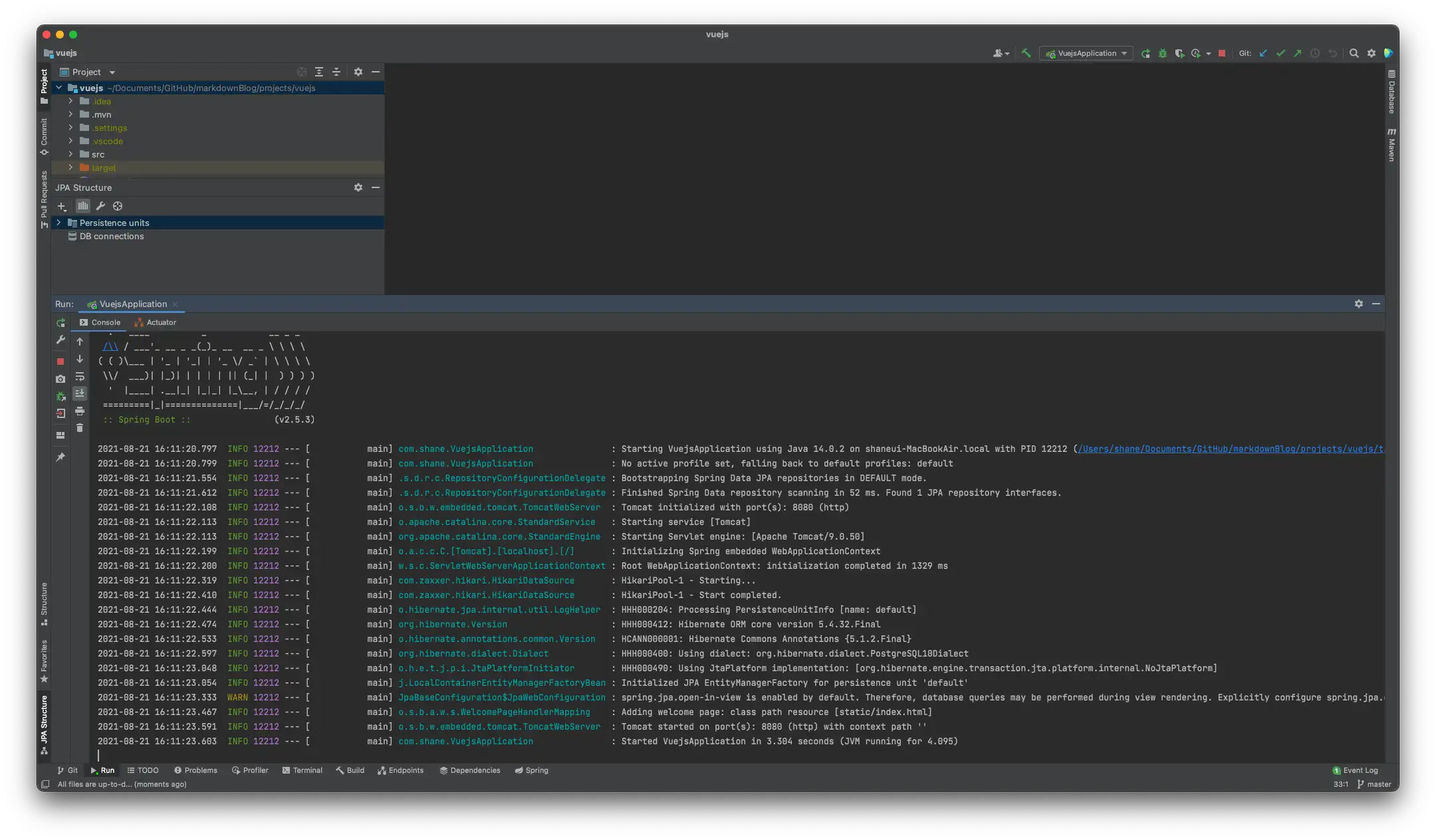The image size is (1436, 840).
Task: Toggle Soft-Wrap in the console
Action: (x=80, y=376)
